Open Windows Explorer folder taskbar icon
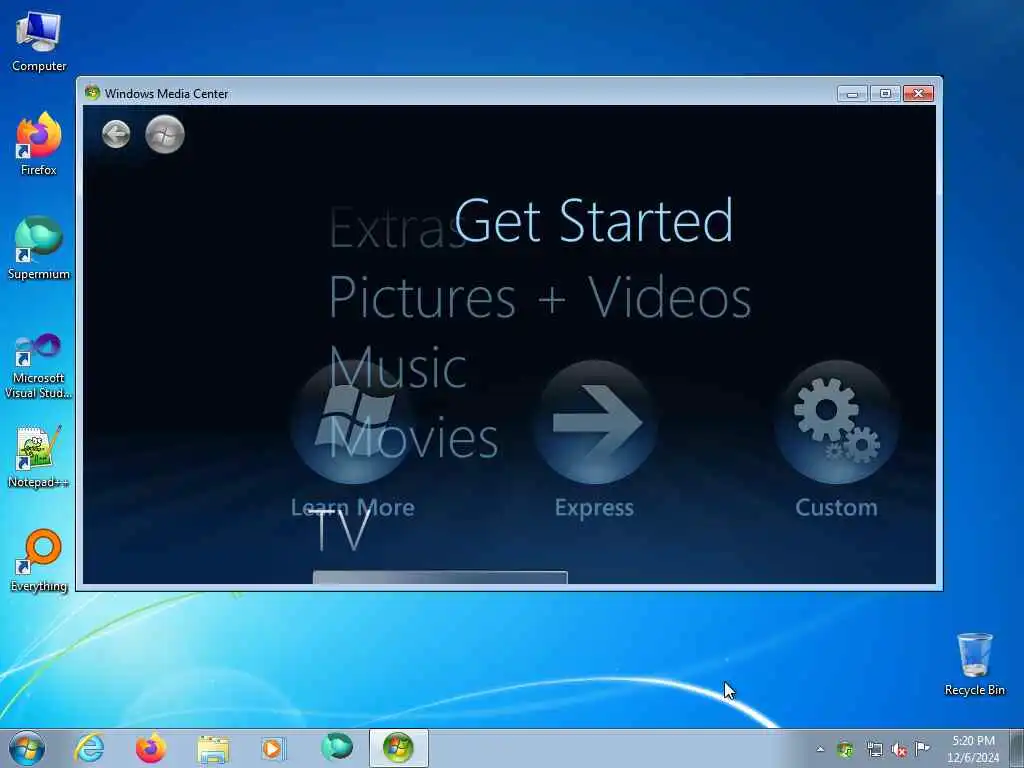The image size is (1024, 768). [213, 749]
